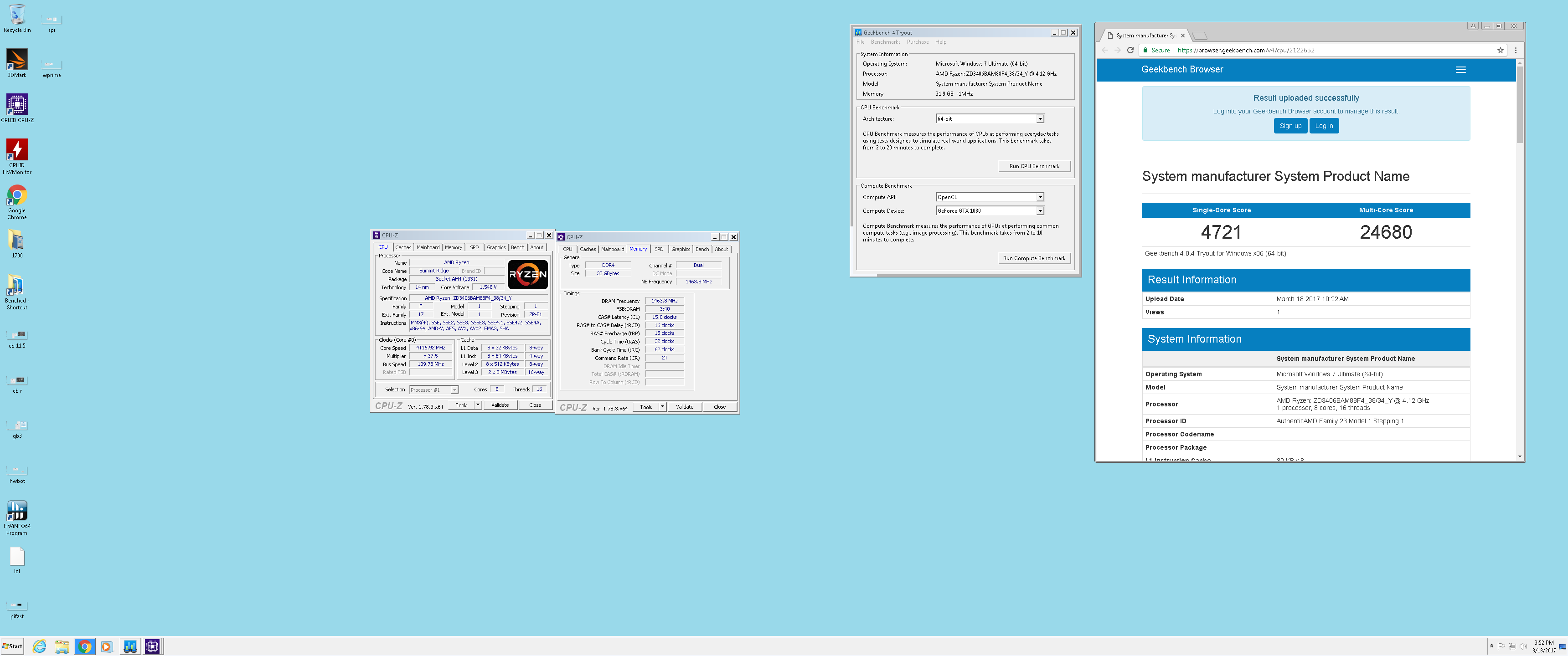Viewport: 1568px width, 656px height.
Task: Open the Geekbench Browser hamburger menu
Action: coord(1460,69)
